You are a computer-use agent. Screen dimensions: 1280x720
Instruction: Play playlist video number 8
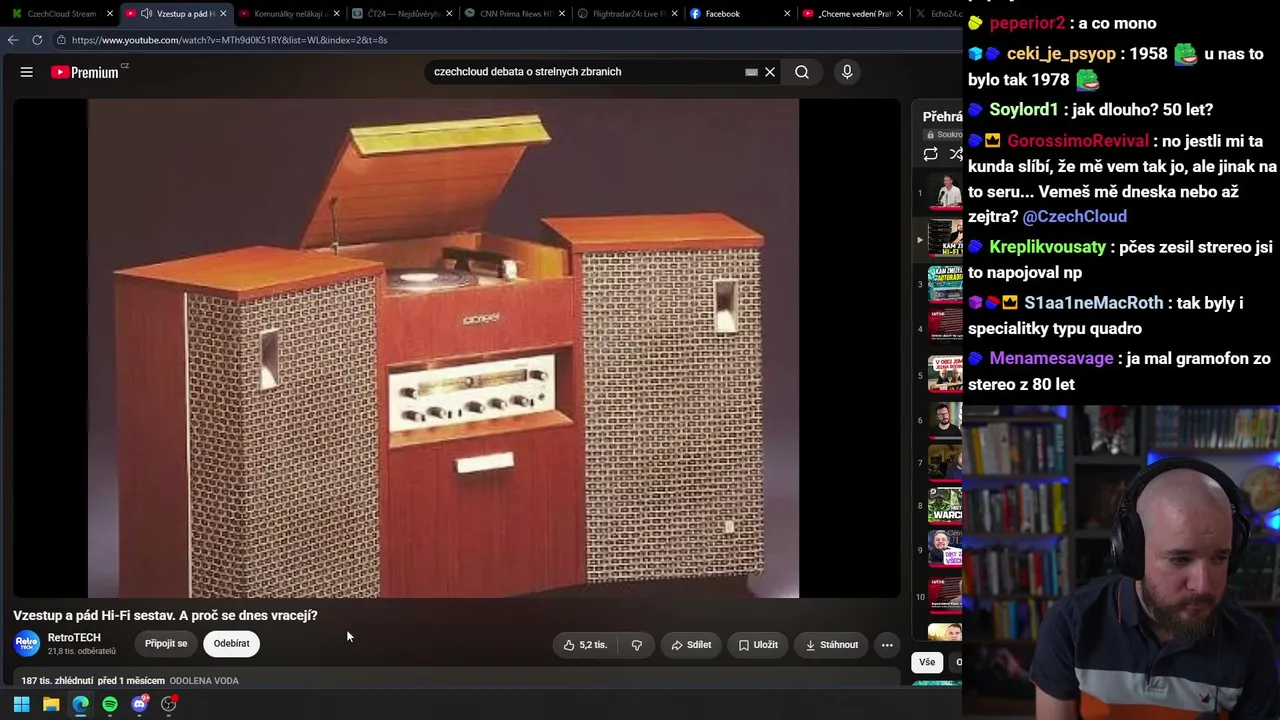coord(945,506)
